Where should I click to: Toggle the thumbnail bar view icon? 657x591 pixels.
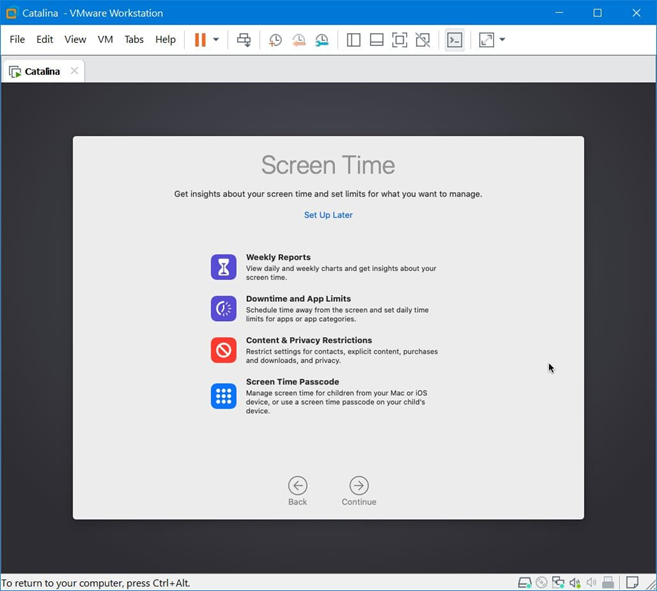coord(377,40)
